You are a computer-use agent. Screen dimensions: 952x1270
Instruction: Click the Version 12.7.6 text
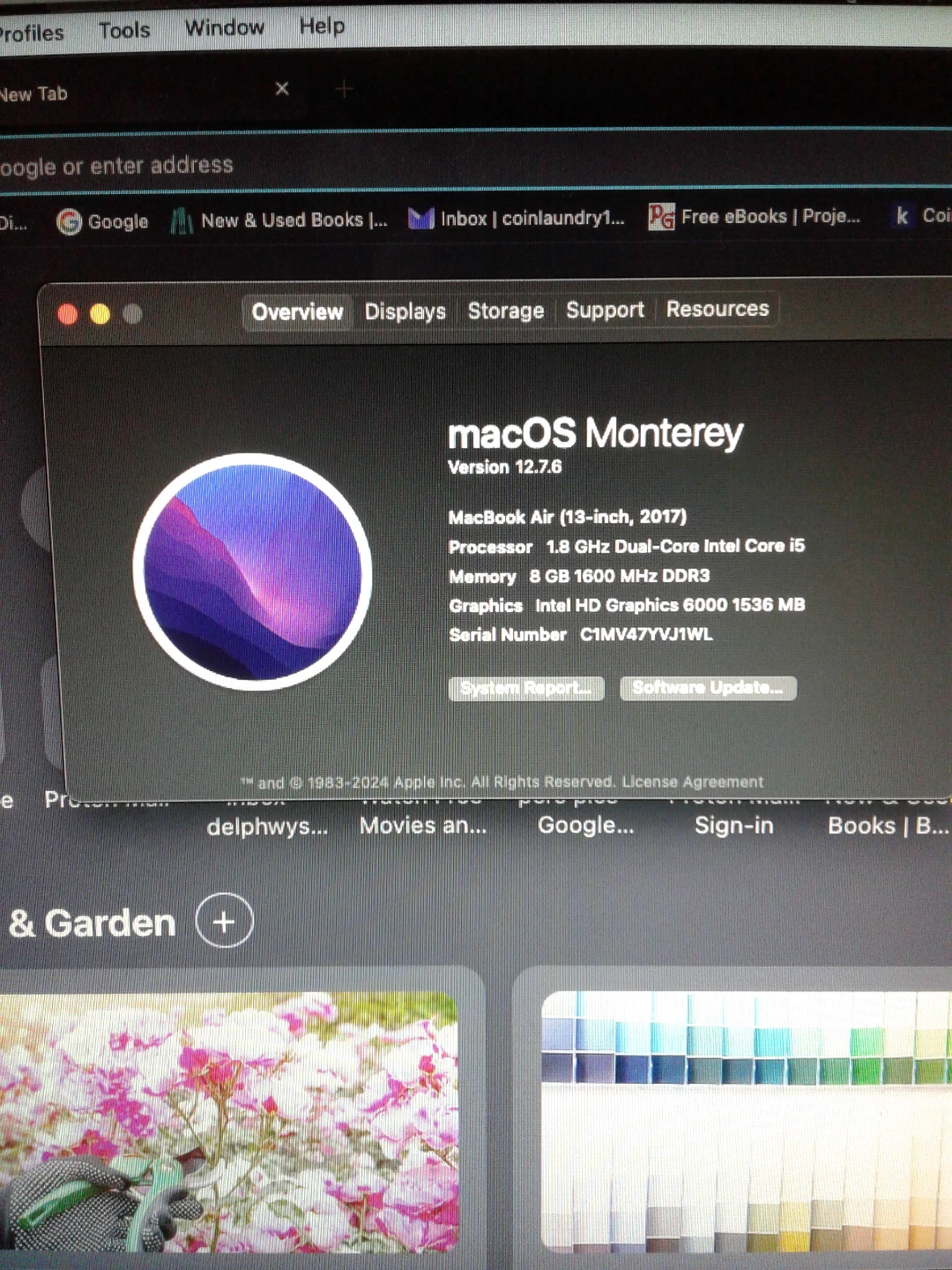(505, 467)
